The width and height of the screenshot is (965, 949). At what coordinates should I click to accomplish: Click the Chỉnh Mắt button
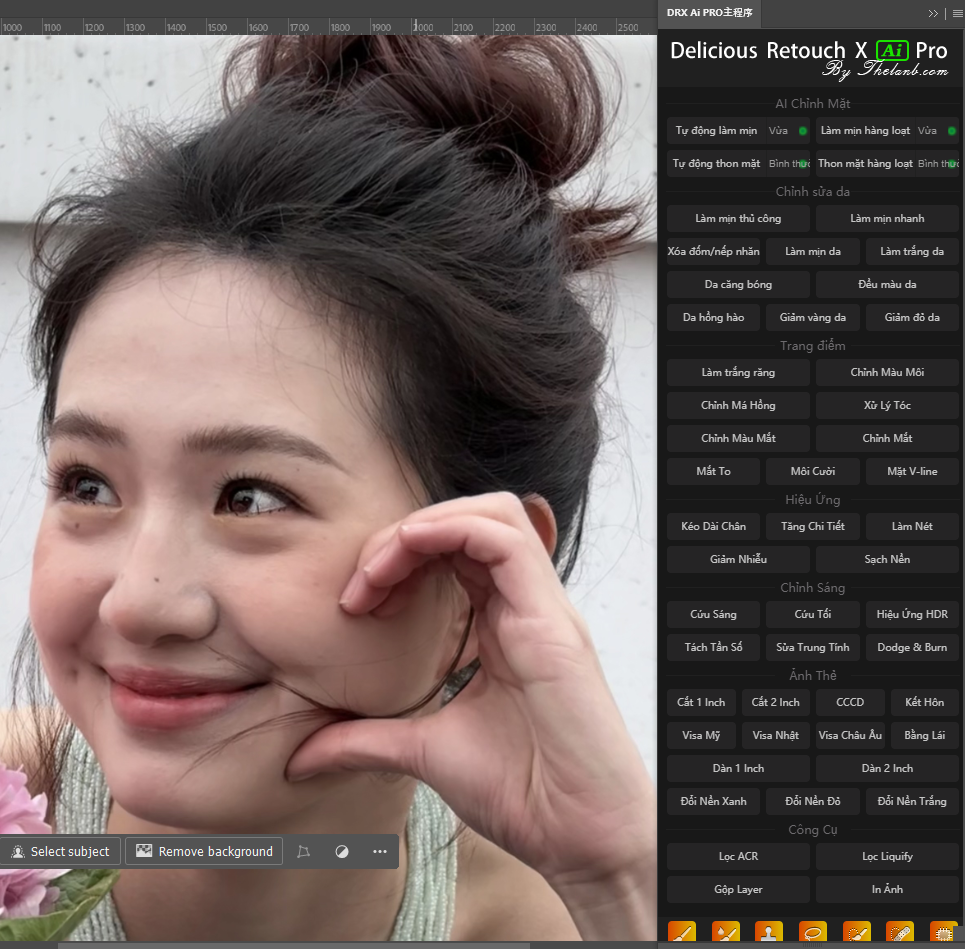(887, 438)
